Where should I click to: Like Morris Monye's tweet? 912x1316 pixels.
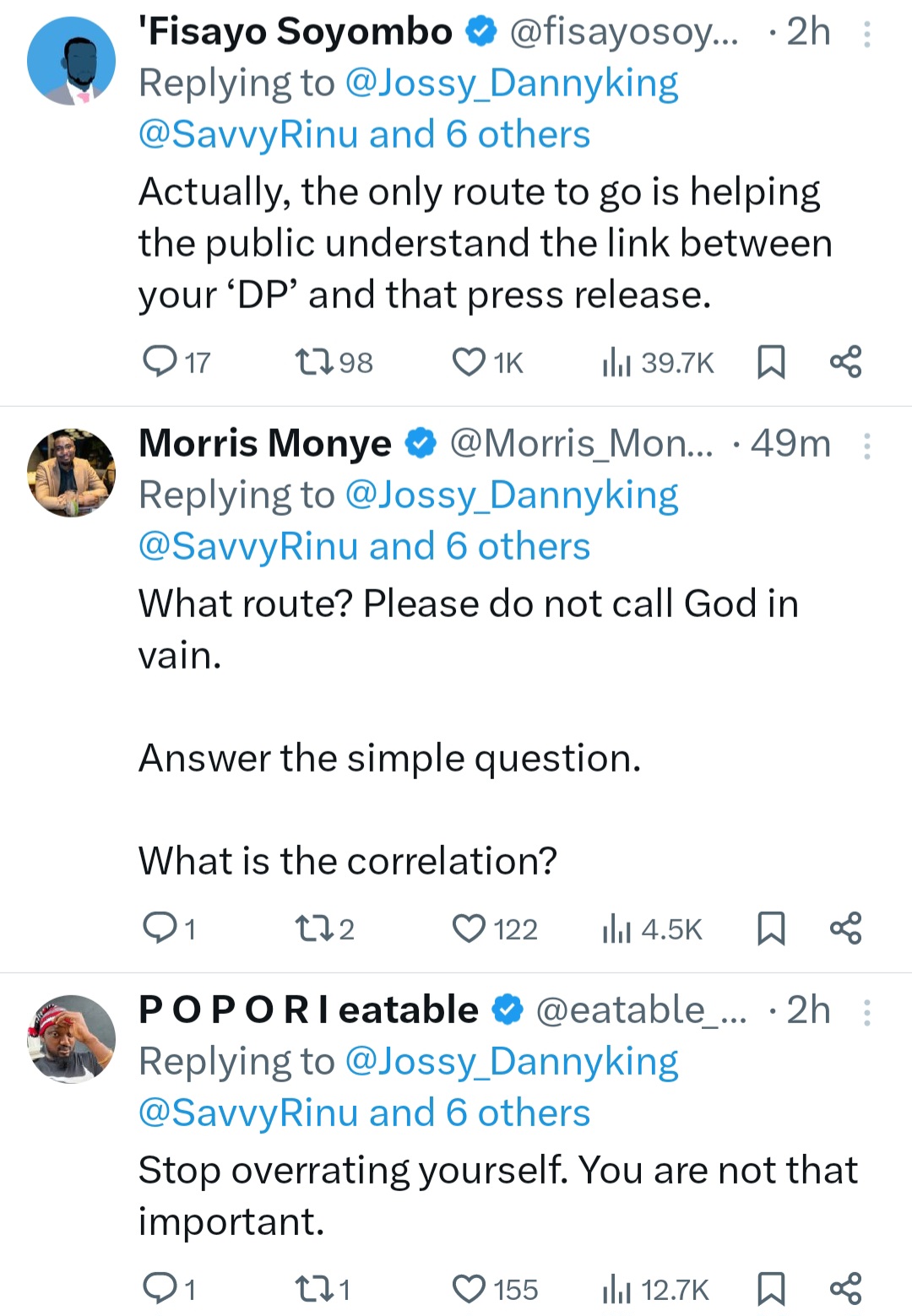point(469,929)
